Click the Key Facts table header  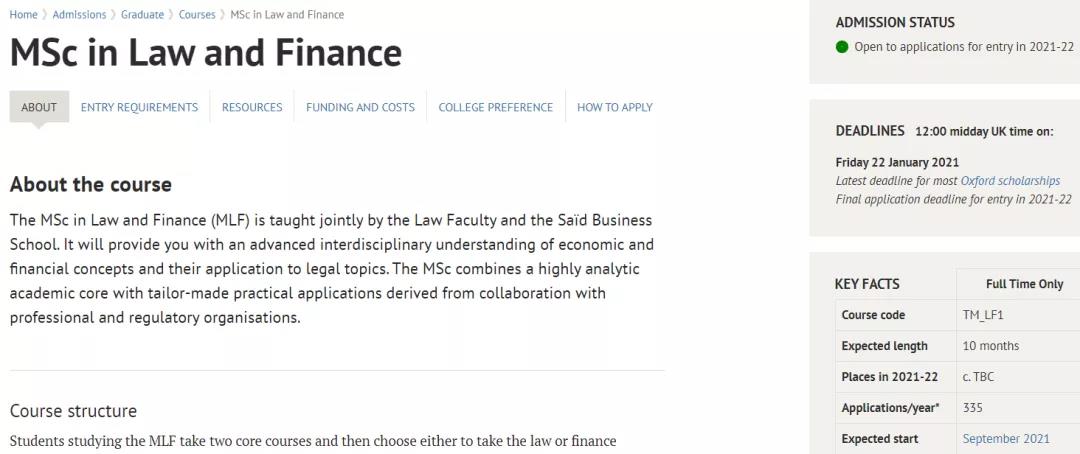867,284
